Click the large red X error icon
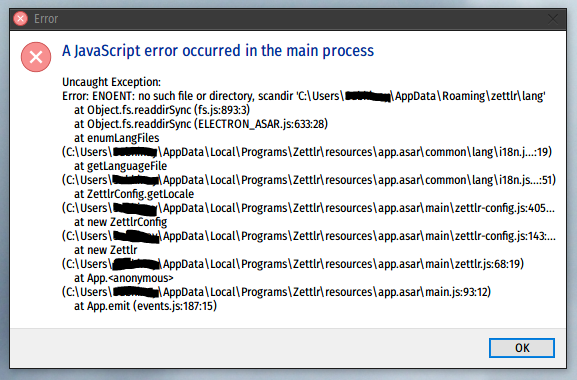Image resolution: width=577 pixels, height=380 pixels. pyautogui.click(x=36, y=57)
